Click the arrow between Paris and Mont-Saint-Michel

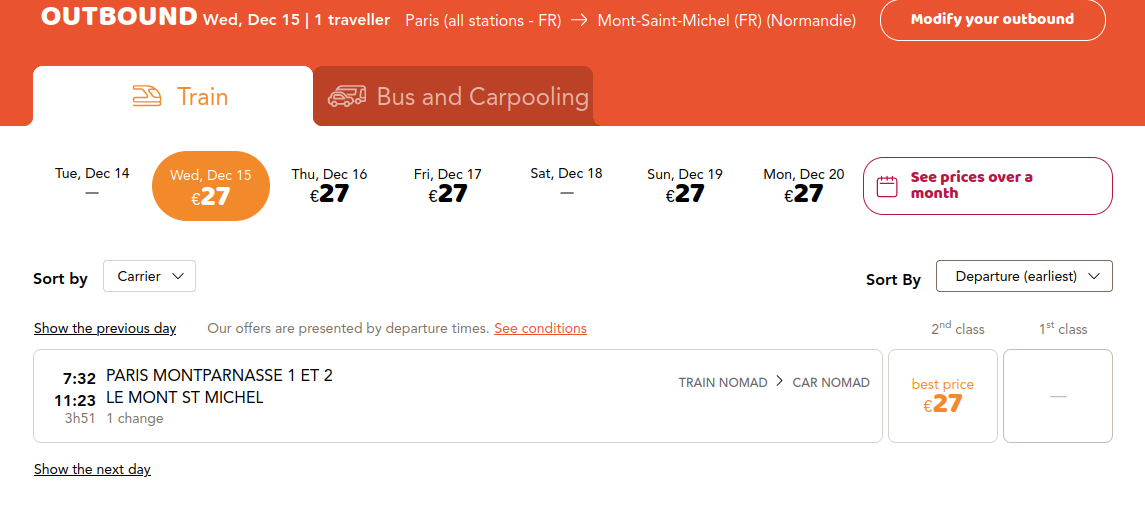click(x=579, y=20)
